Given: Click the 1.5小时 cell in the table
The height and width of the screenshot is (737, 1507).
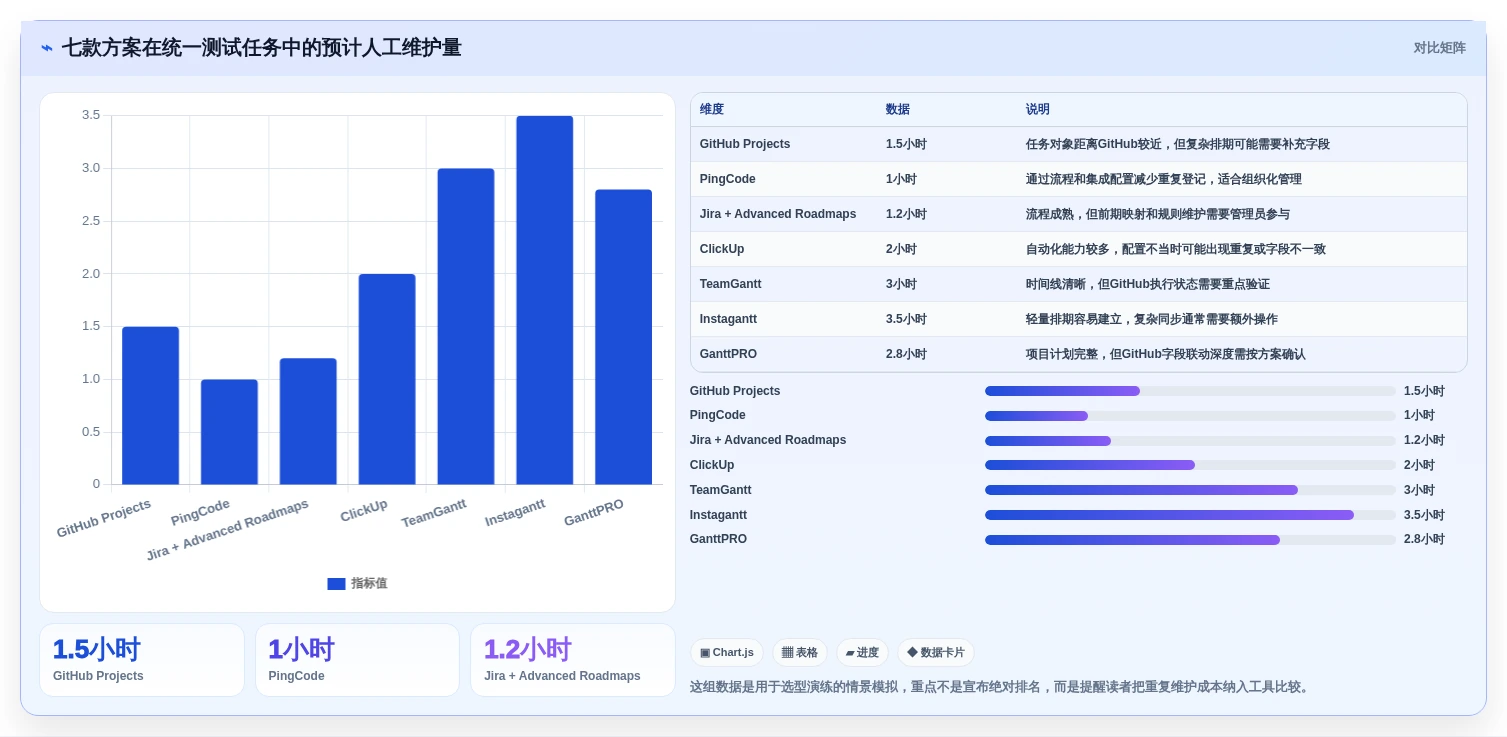Looking at the screenshot, I should click(x=906, y=144).
